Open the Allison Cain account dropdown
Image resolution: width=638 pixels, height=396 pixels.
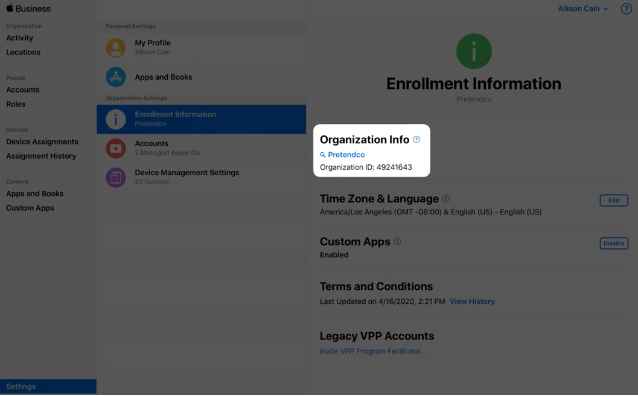point(583,9)
